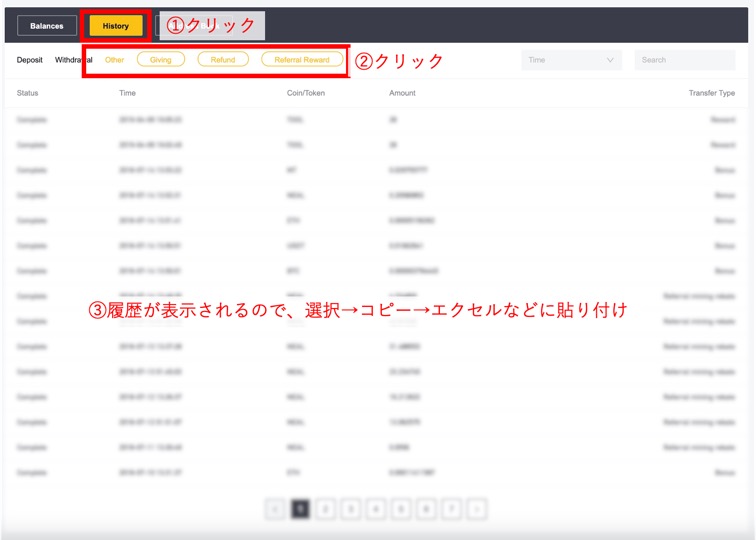Jump to pagination page 3
Viewport: 756px width, 540px height.
(351, 509)
